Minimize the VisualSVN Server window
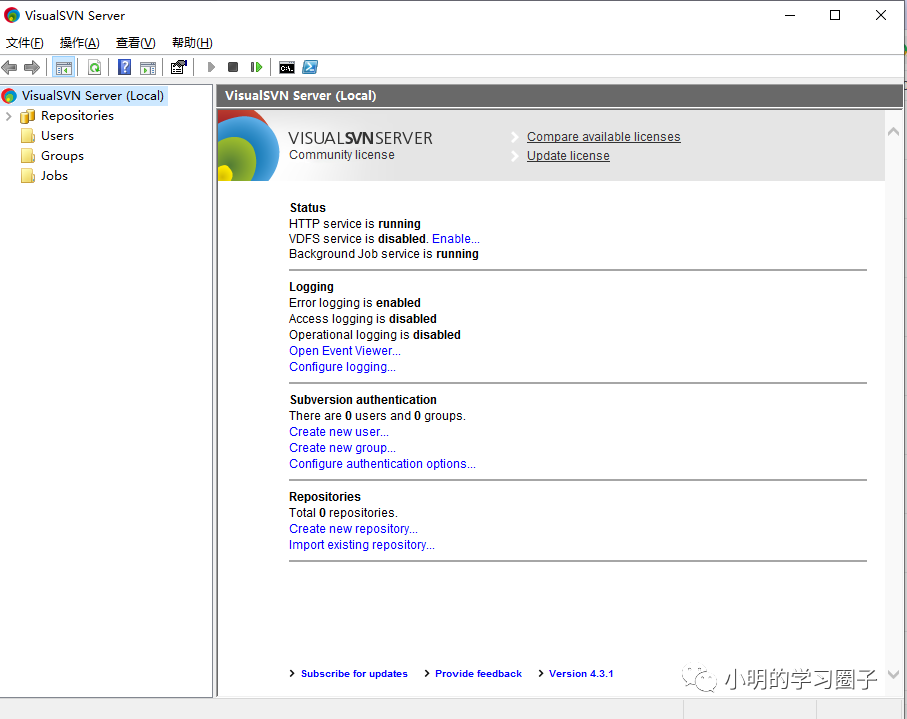Viewport: 907px width, 719px height. click(x=790, y=16)
